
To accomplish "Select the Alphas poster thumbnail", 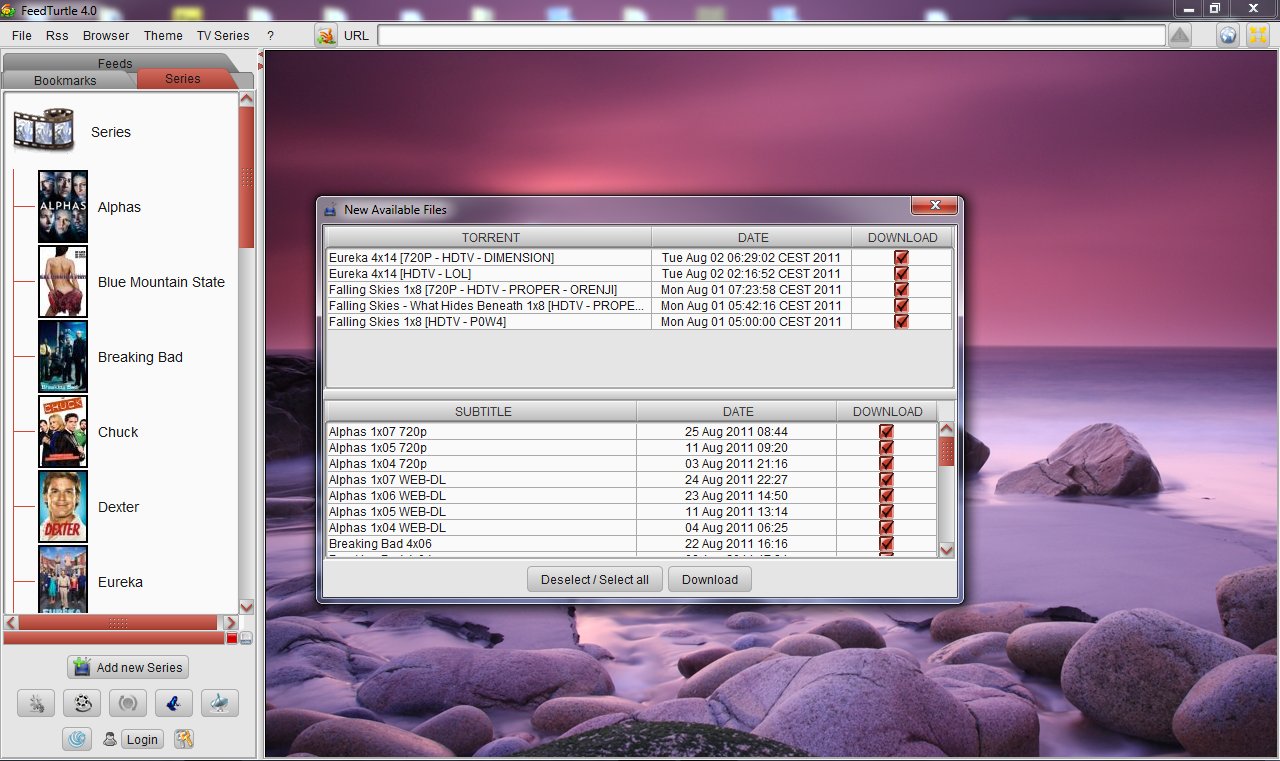I will pos(63,207).
